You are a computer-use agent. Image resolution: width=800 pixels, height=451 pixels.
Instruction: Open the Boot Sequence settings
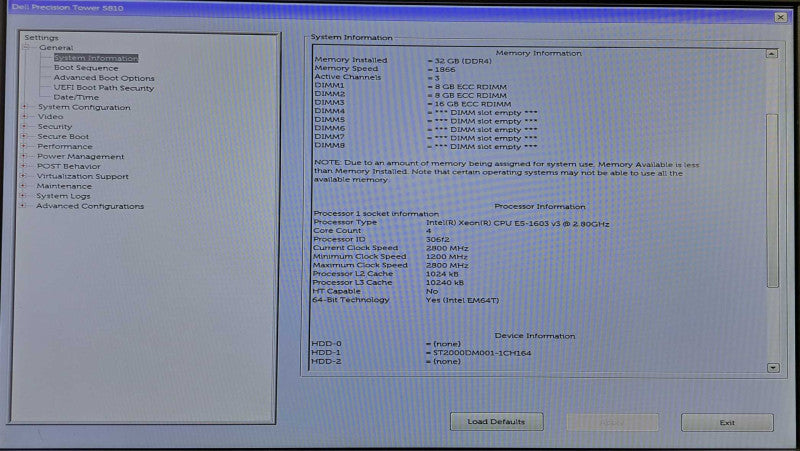pyautogui.click(x=86, y=68)
